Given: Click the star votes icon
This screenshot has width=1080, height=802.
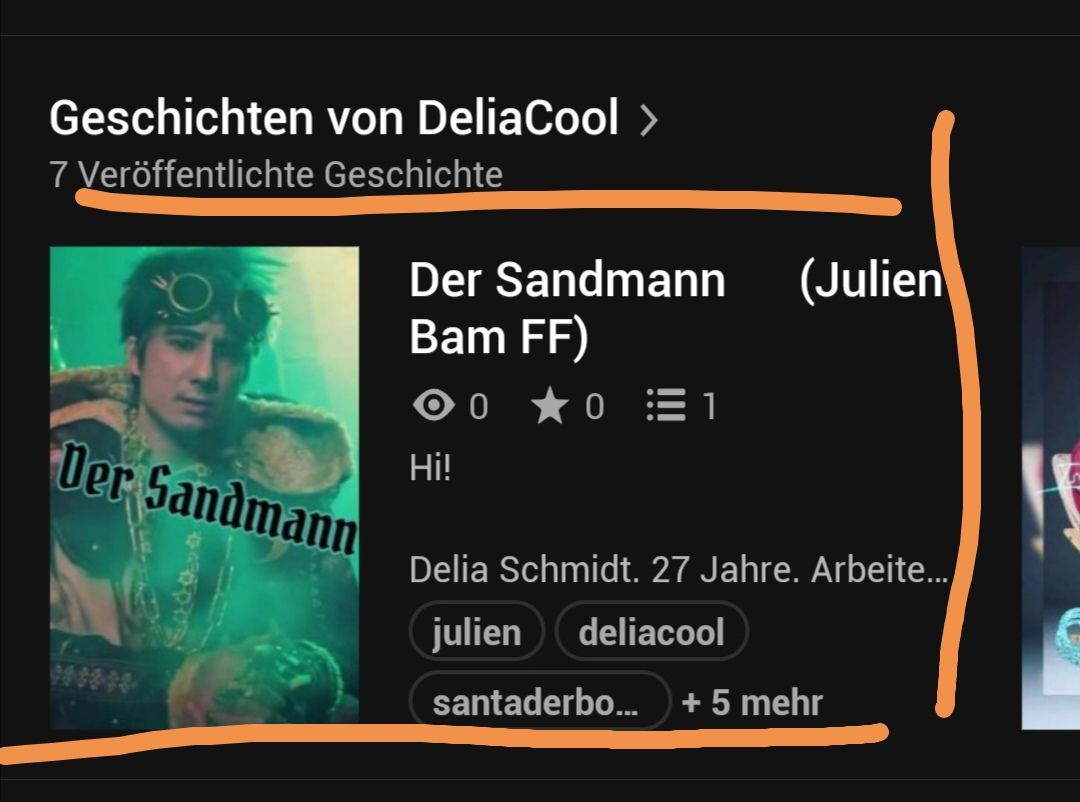Looking at the screenshot, I should tap(549, 405).
